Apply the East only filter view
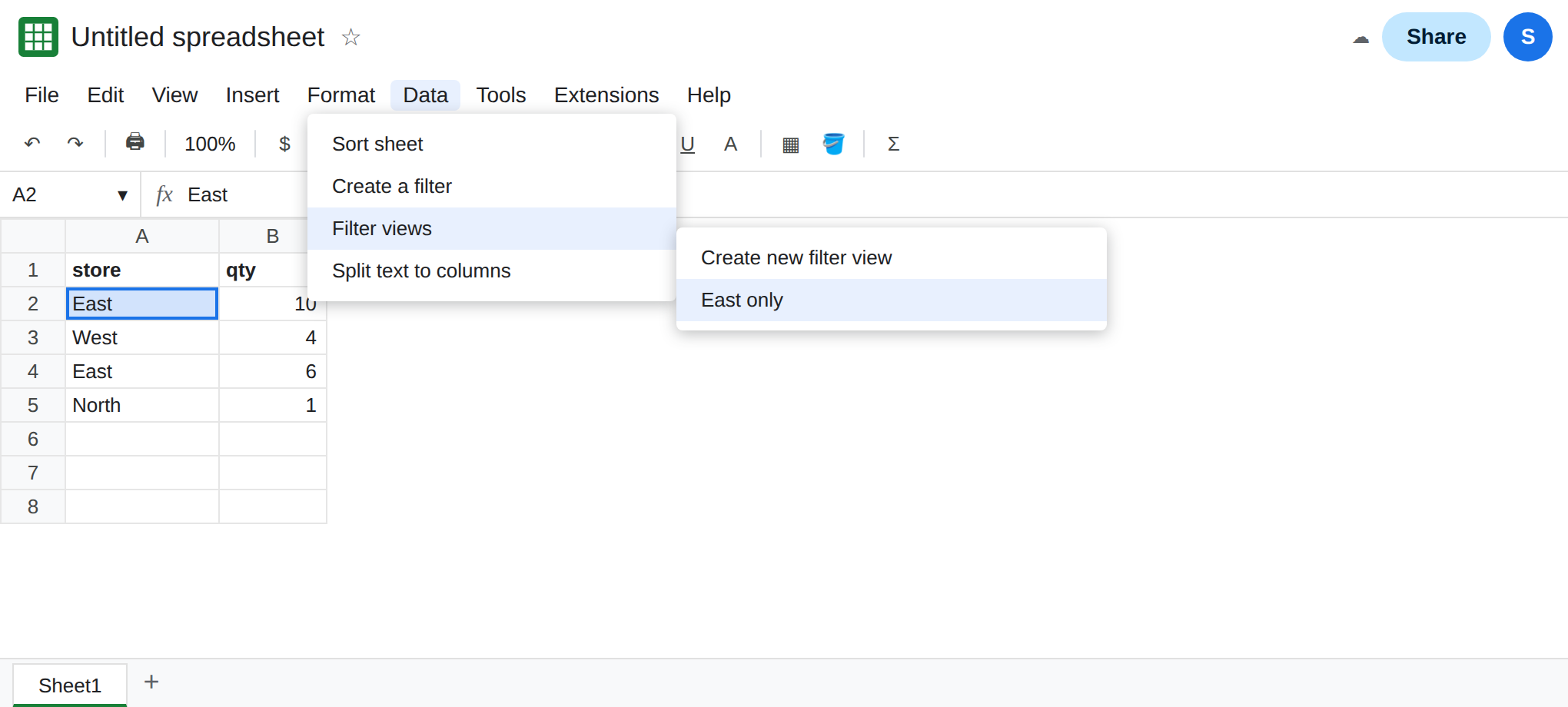The width and height of the screenshot is (1568, 707). click(x=892, y=300)
